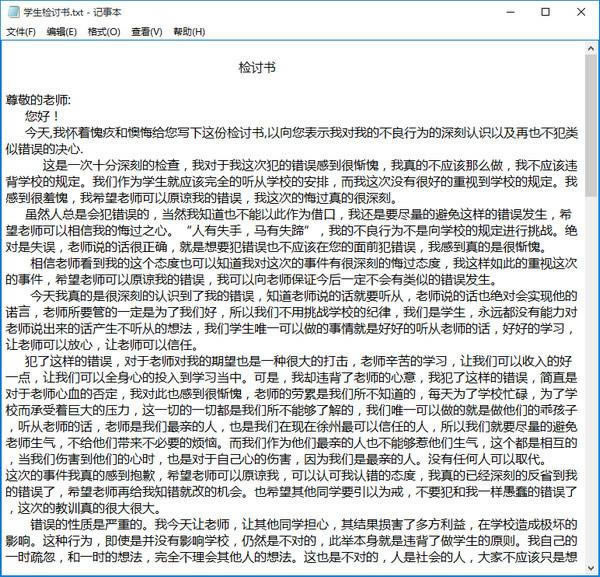Click the line starting 今天,我怀着愧疚和懊悔
This screenshot has height=577, width=600.
[x=302, y=133]
